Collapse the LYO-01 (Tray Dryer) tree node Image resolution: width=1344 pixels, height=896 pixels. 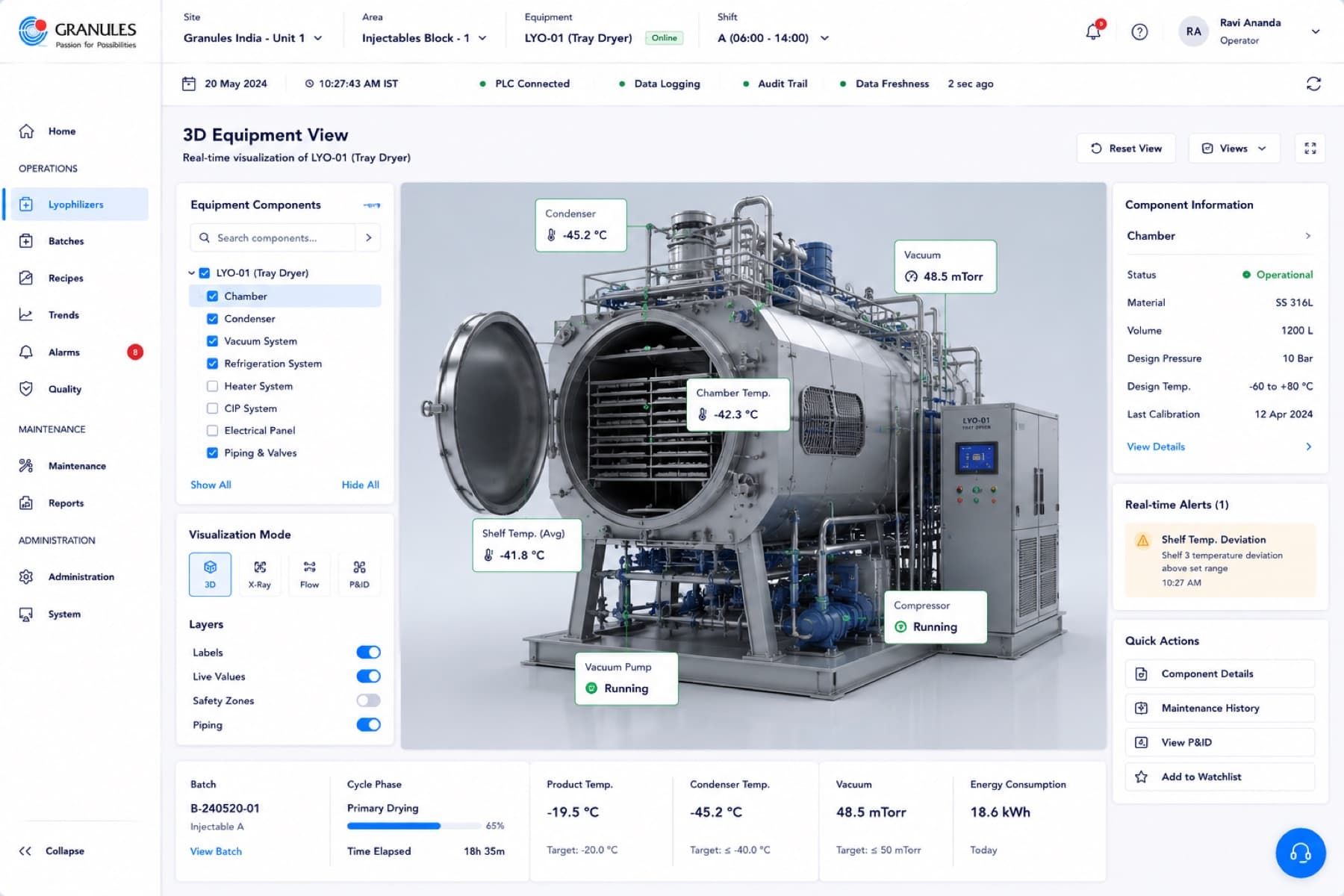point(192,273)
